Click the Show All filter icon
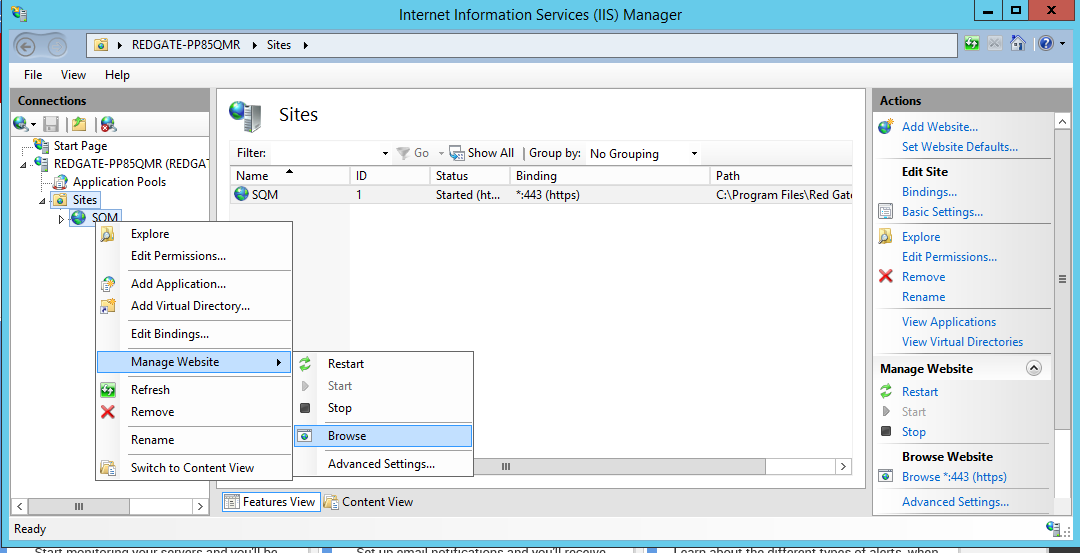 (457, 153)
